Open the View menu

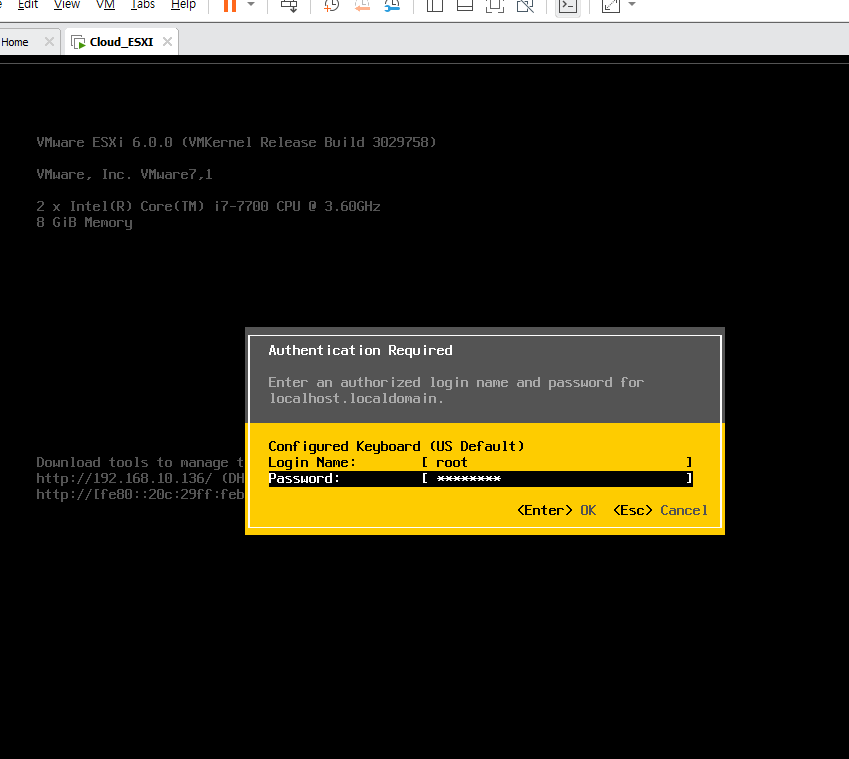(x=67, y=5)
